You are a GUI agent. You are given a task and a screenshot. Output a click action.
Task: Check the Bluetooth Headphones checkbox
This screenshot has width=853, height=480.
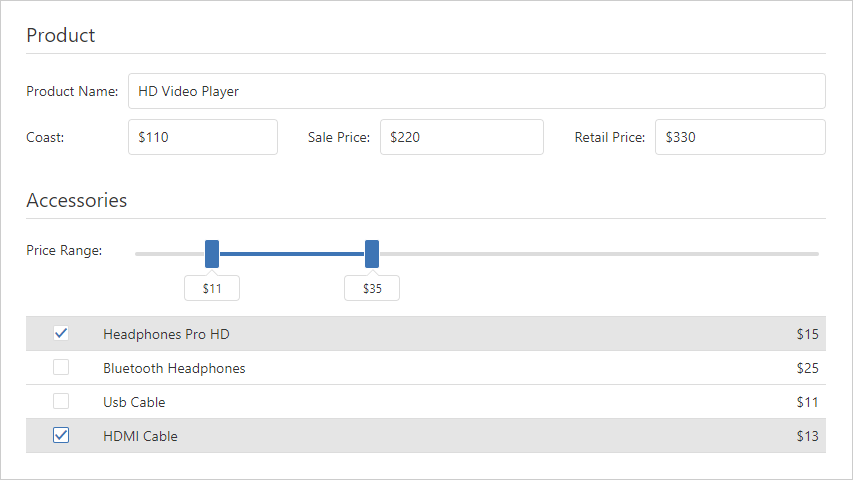(61, 368)
